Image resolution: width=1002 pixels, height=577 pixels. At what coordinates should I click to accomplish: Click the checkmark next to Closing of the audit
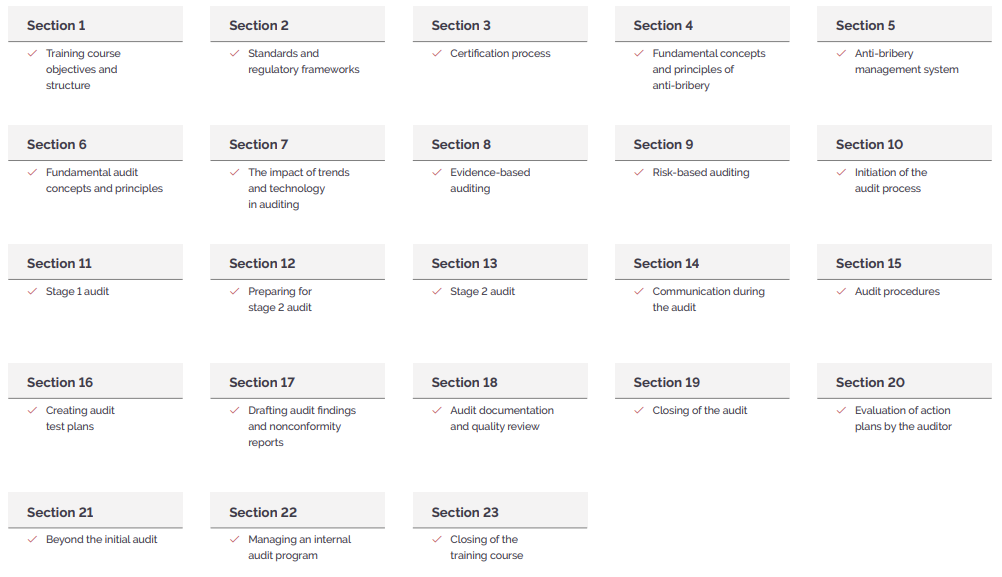[x=638, y=410]
